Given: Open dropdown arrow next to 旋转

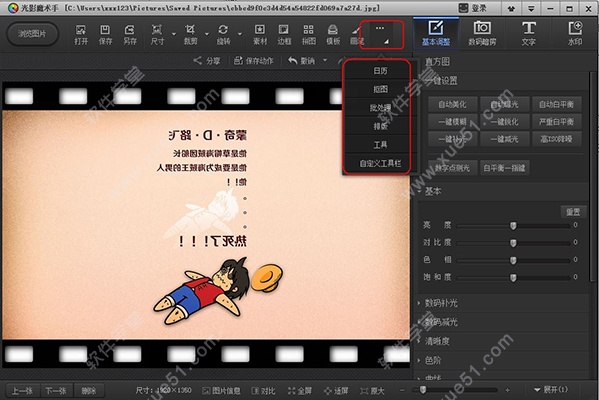Looking at the screenshot, I should pyautogui.click(x=240, y=34).
